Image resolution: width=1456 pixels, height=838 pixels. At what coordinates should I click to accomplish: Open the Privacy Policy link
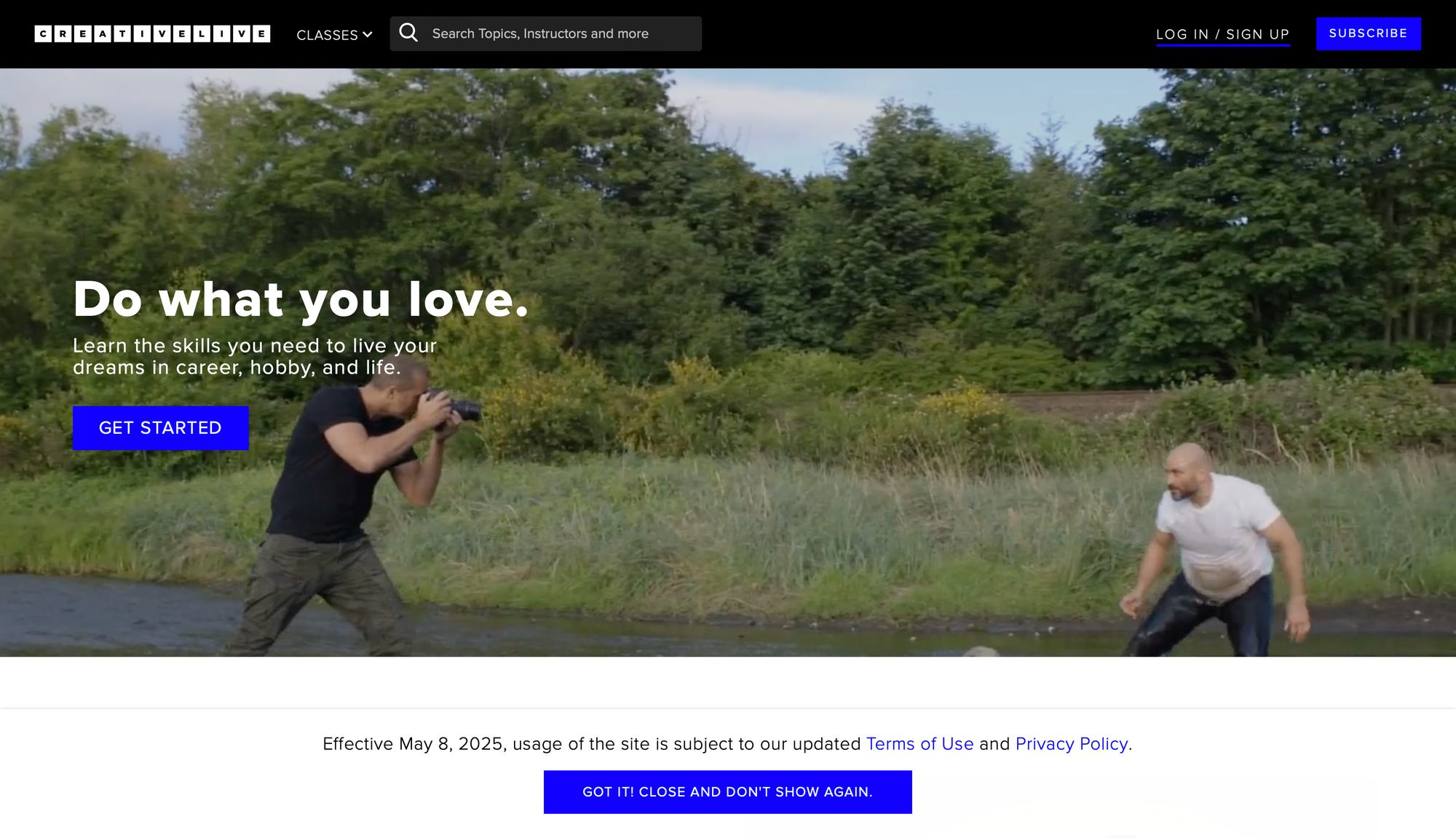1071,743
